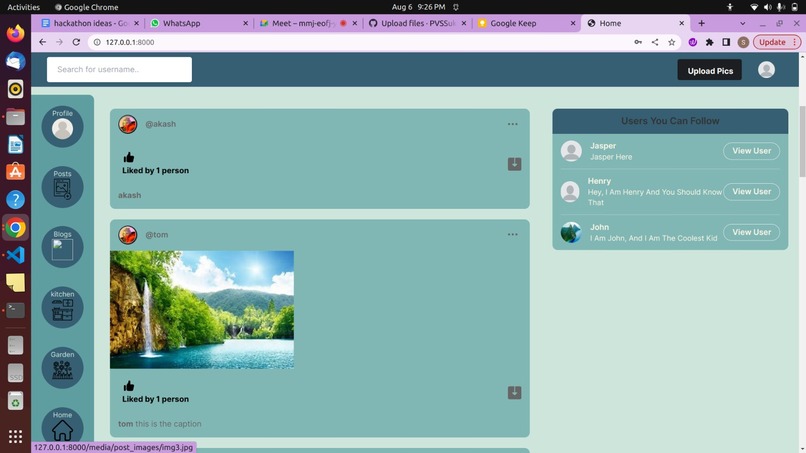
Task: Focus the Search for username field
Action: [119, 69]
